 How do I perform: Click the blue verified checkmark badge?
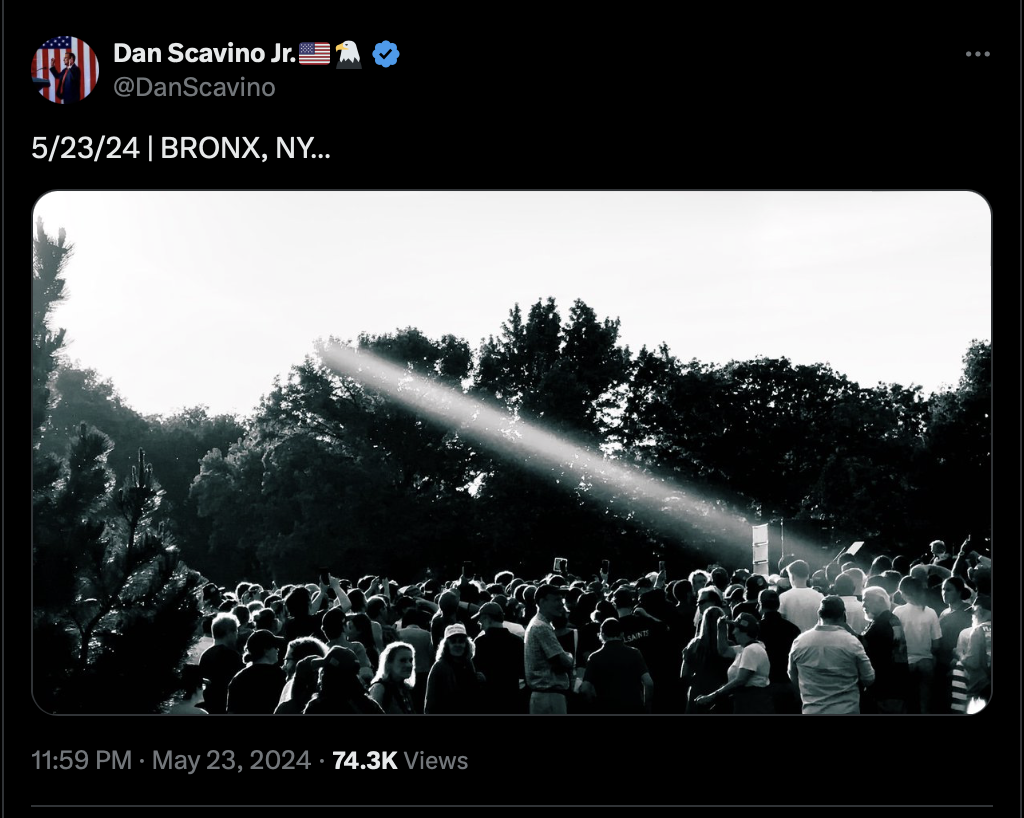tap(386, 54)
